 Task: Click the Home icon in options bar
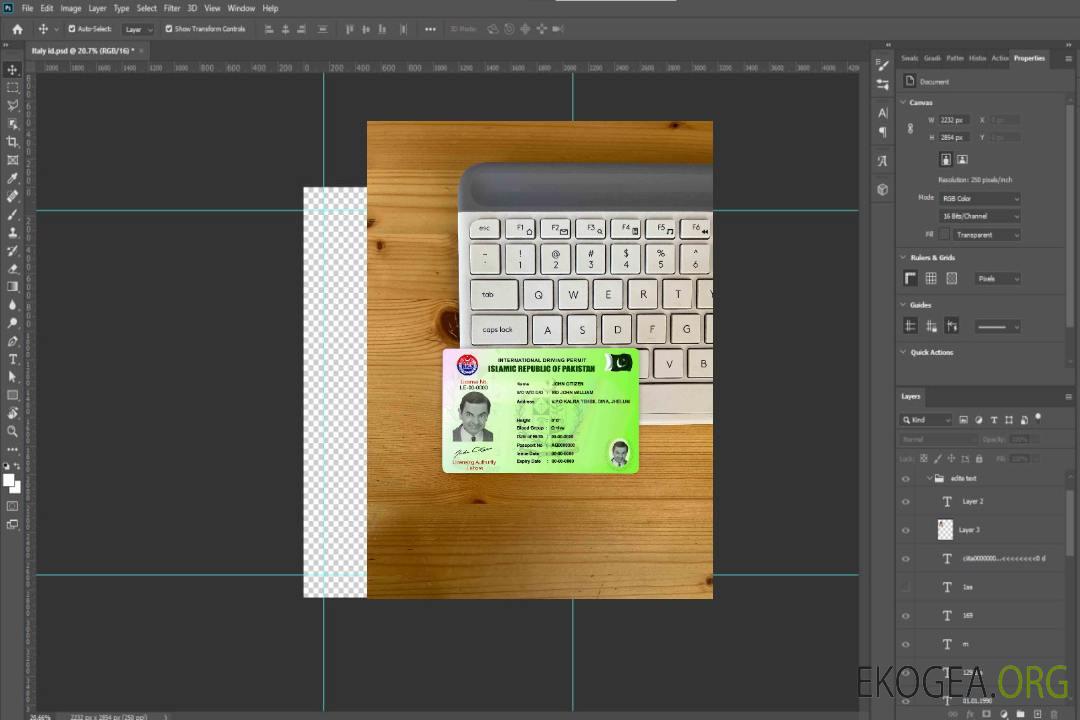point(17,29)
